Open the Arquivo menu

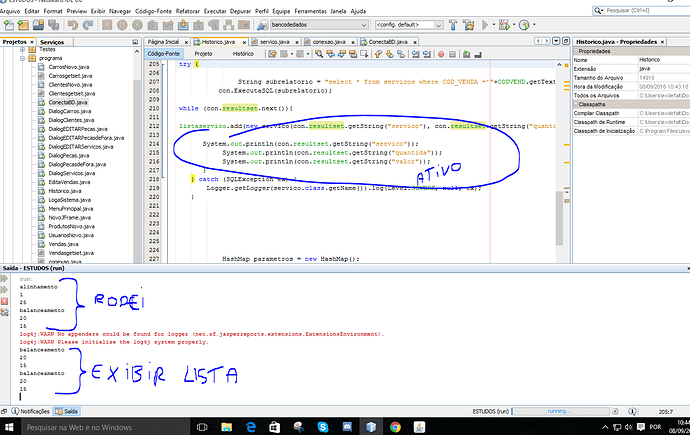pos(10,11)
